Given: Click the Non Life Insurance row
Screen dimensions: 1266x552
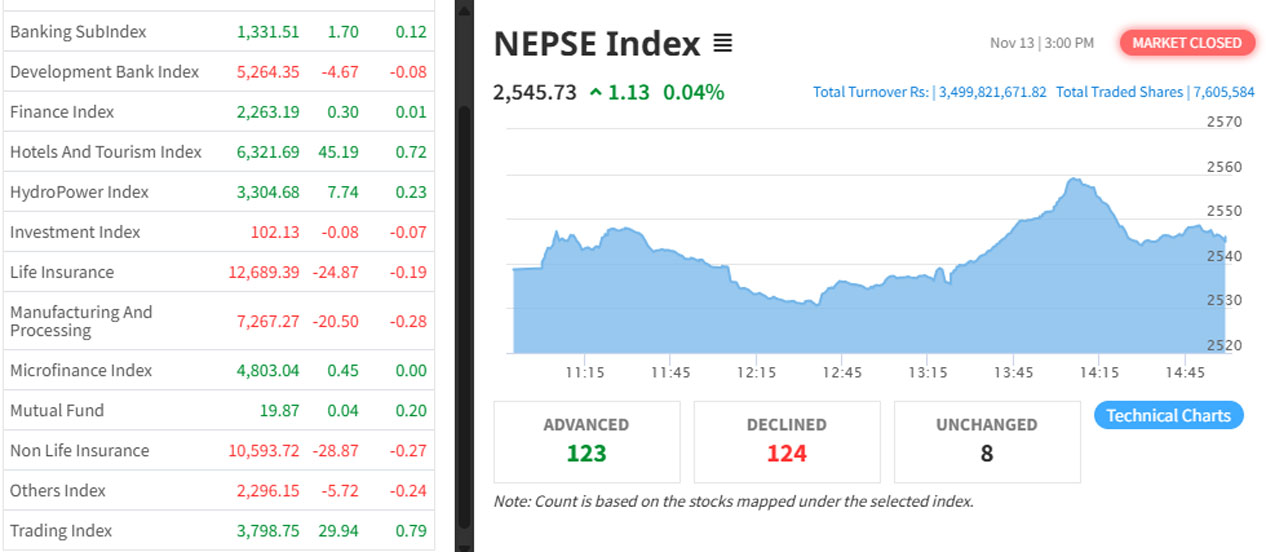Looking at the screenshot, I should pyautogui.click(x=79, y=450).
